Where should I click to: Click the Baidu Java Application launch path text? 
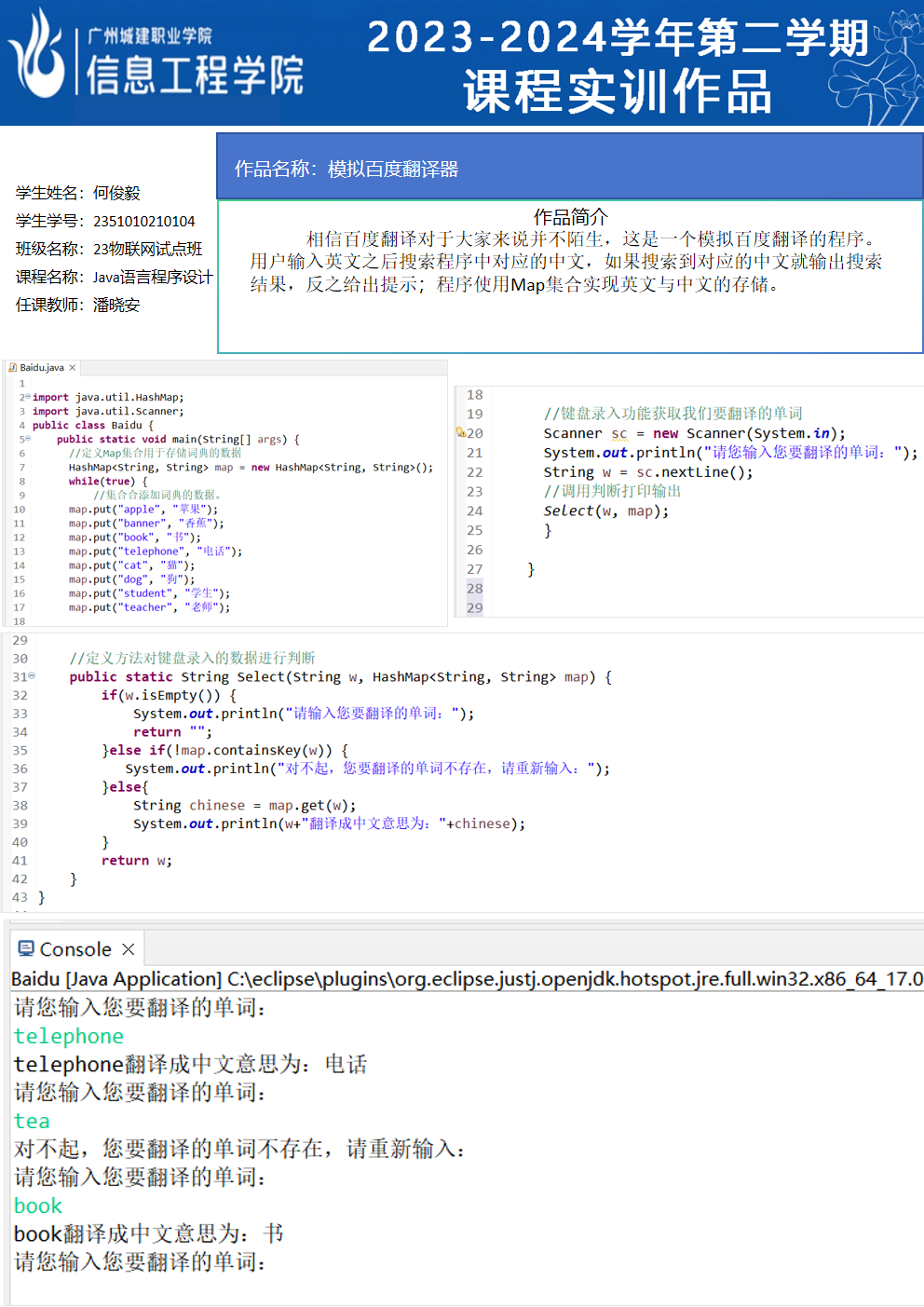tap(466, 979)
